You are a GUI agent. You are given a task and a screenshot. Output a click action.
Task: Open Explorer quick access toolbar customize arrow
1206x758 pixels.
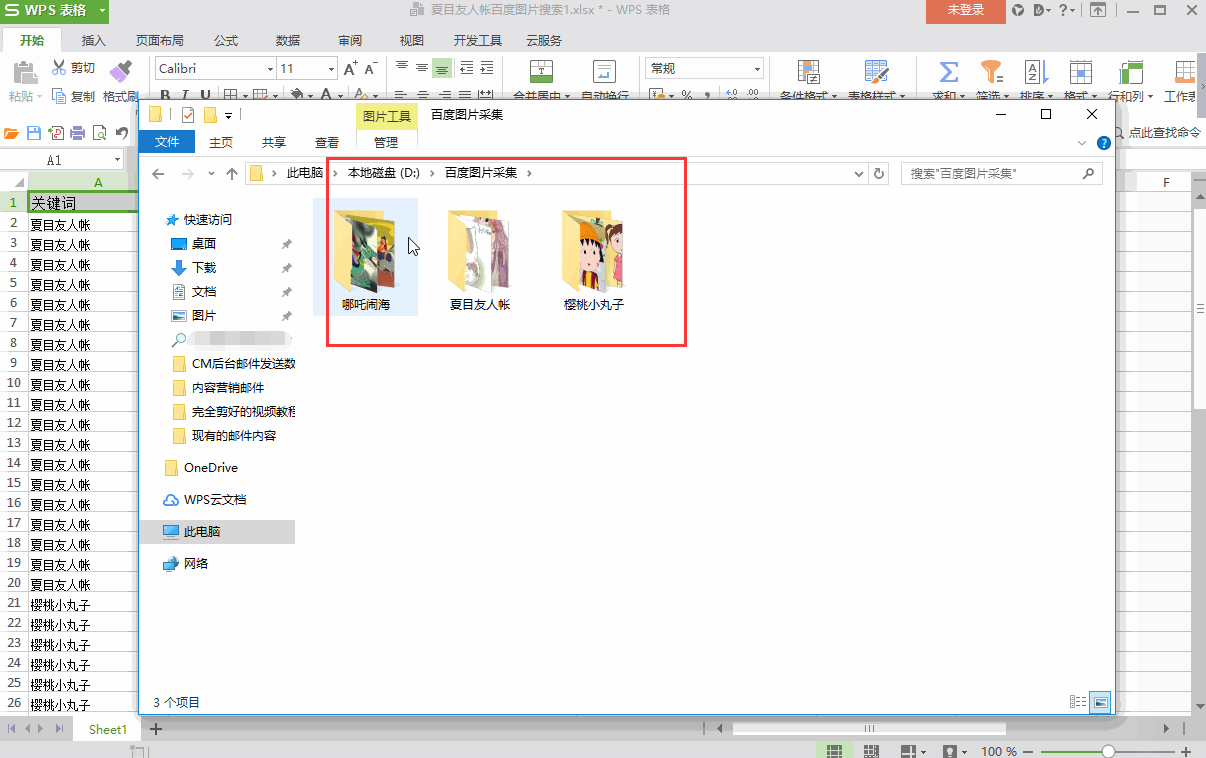228,115
